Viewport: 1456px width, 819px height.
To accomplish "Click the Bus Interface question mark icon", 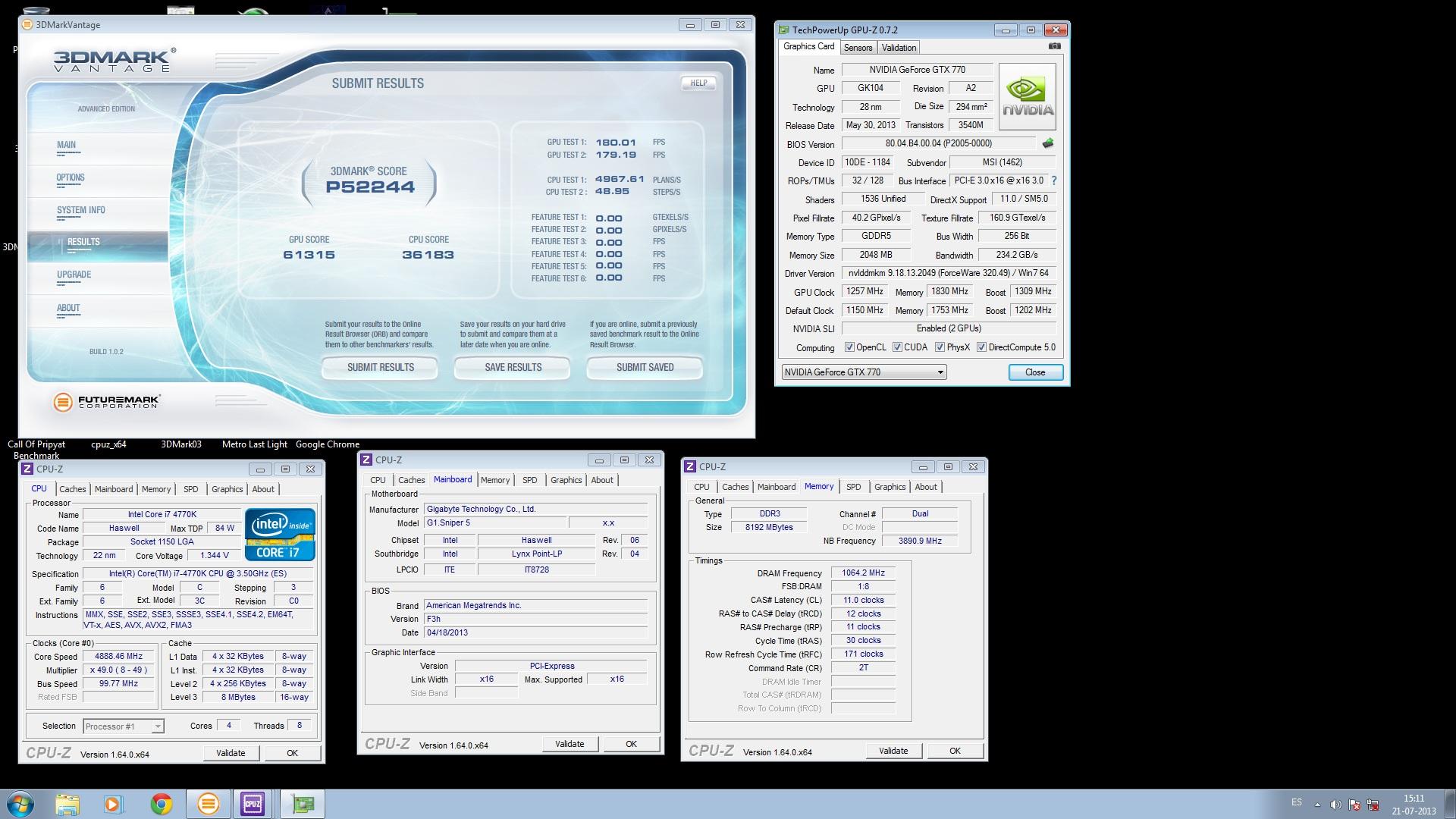I will click(1053, 180).
